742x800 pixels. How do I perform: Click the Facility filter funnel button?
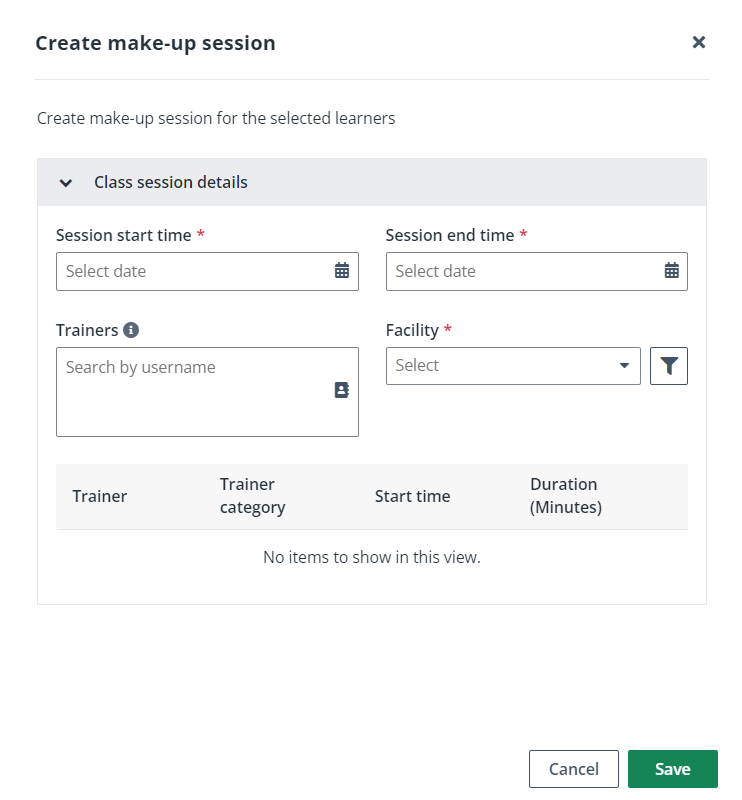[668, 366]
